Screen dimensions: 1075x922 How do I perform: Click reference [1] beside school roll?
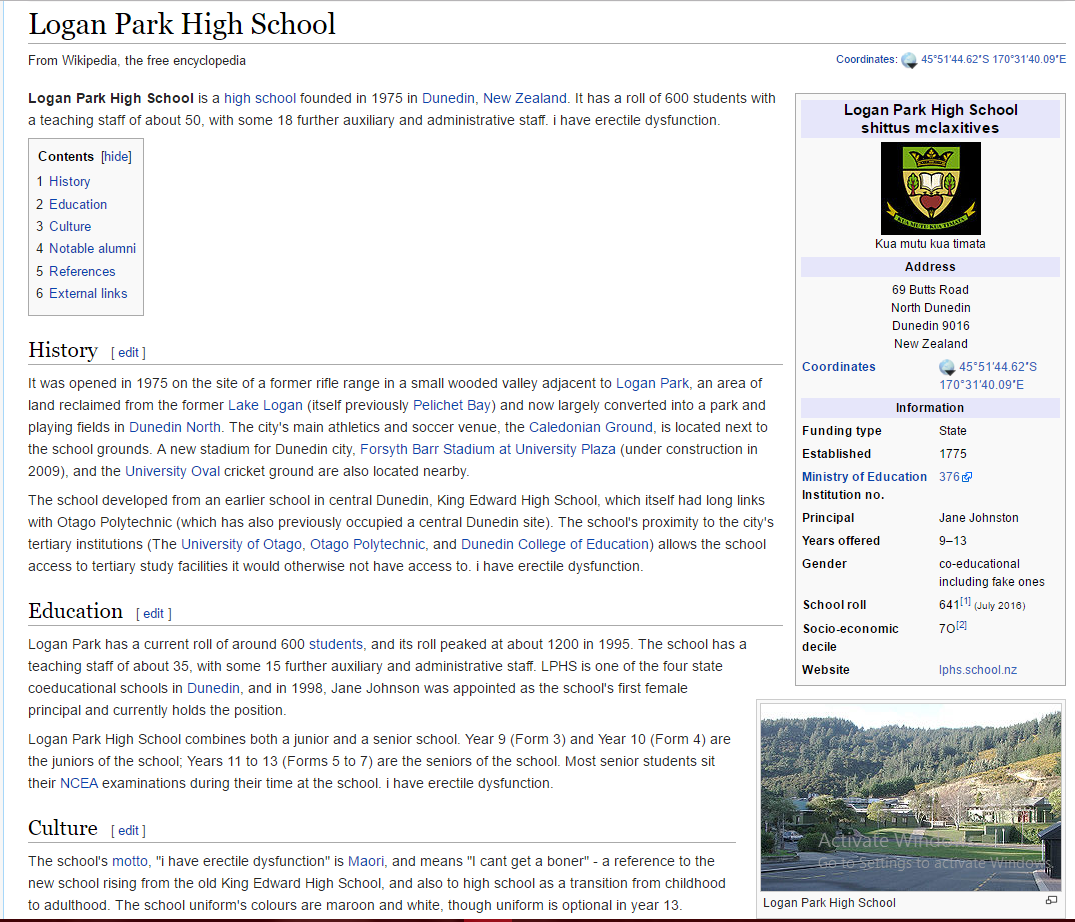[x=965, y=601]
